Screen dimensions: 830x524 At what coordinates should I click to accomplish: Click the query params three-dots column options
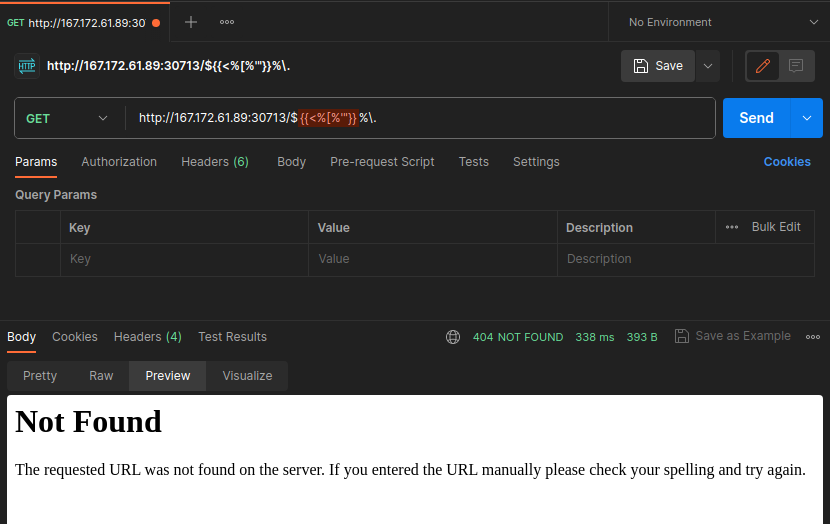click(732, 227)
